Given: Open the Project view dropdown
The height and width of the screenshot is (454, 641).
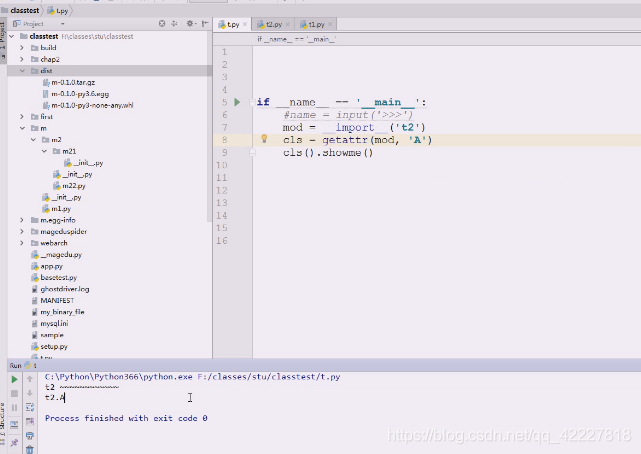Looking at the screenshot, I should click(x=63, y=24).
